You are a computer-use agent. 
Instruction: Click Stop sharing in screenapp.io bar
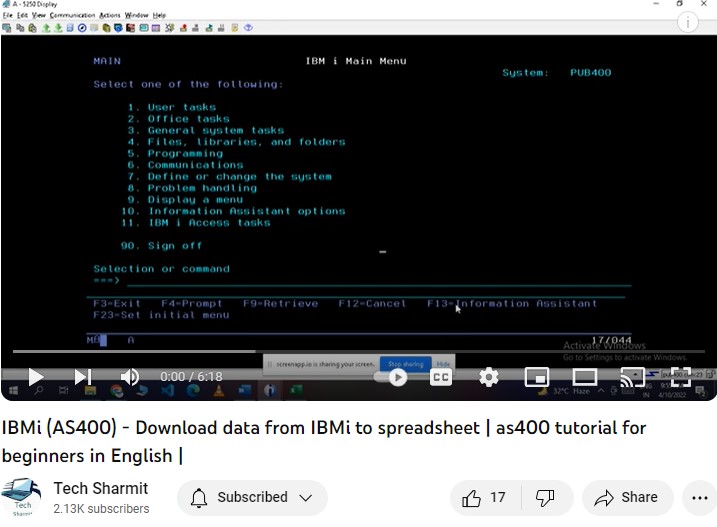pos(406,364)
